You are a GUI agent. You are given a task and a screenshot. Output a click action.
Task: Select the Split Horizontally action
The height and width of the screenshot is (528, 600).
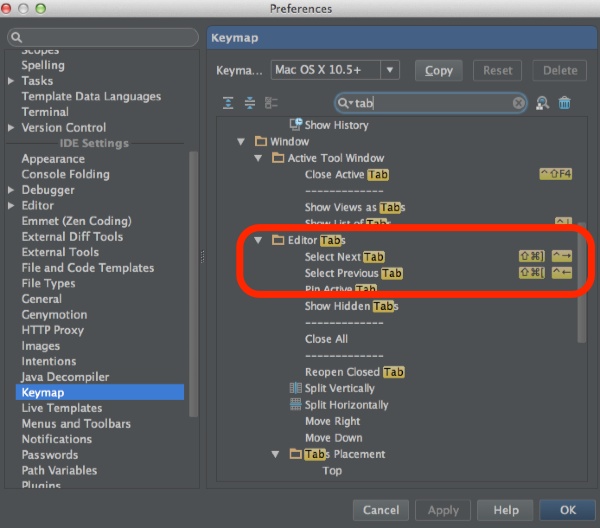pos(346,405)
